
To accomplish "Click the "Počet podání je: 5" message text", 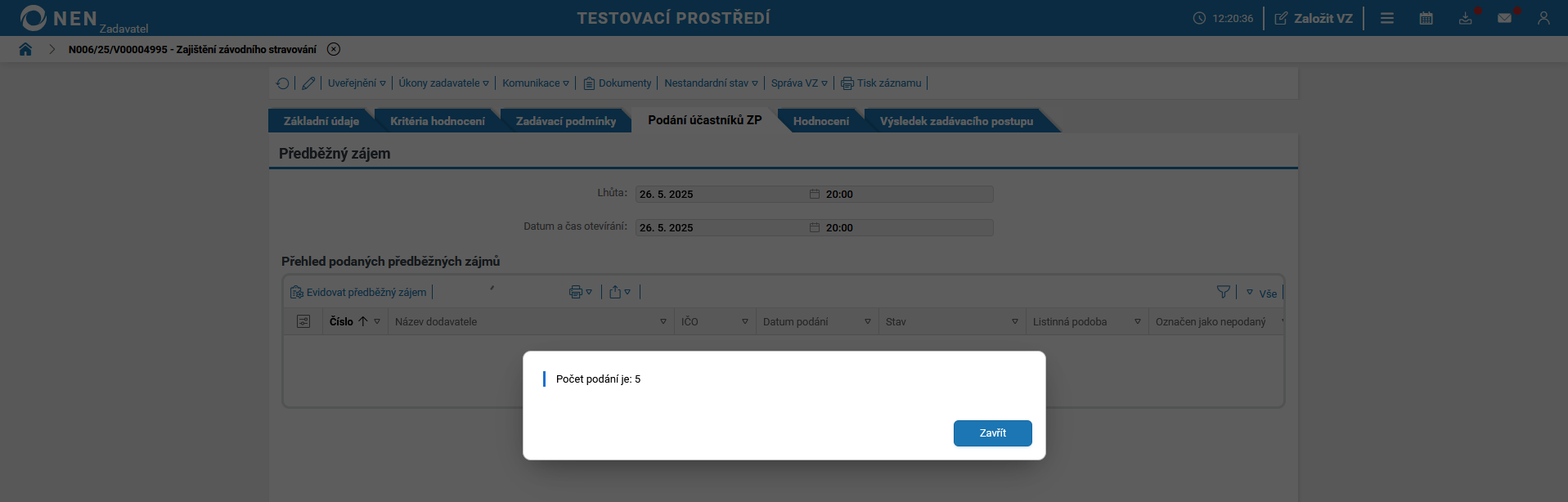I will 598,379.
